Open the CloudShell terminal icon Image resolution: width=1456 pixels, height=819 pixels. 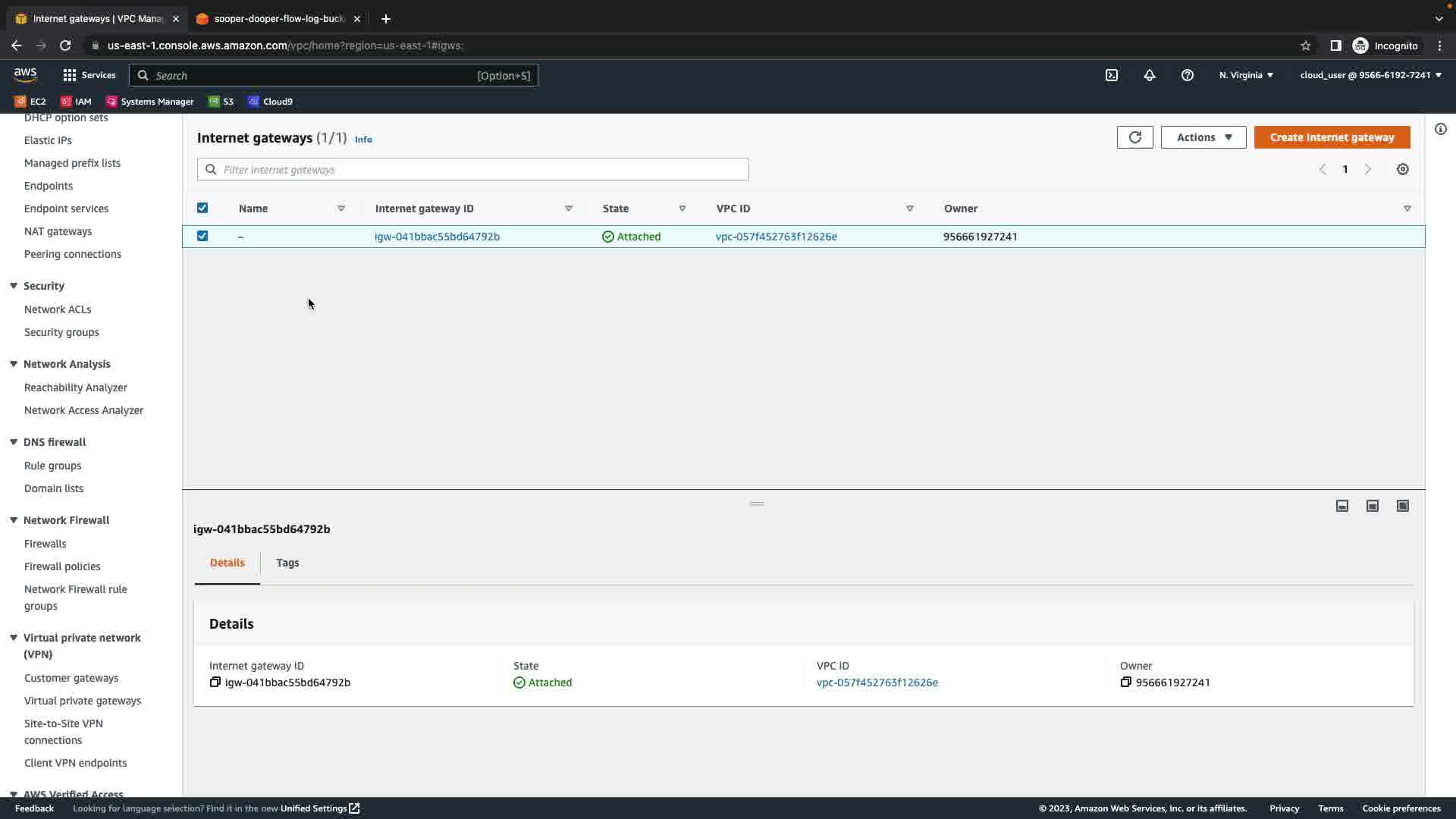point(1112,75)
